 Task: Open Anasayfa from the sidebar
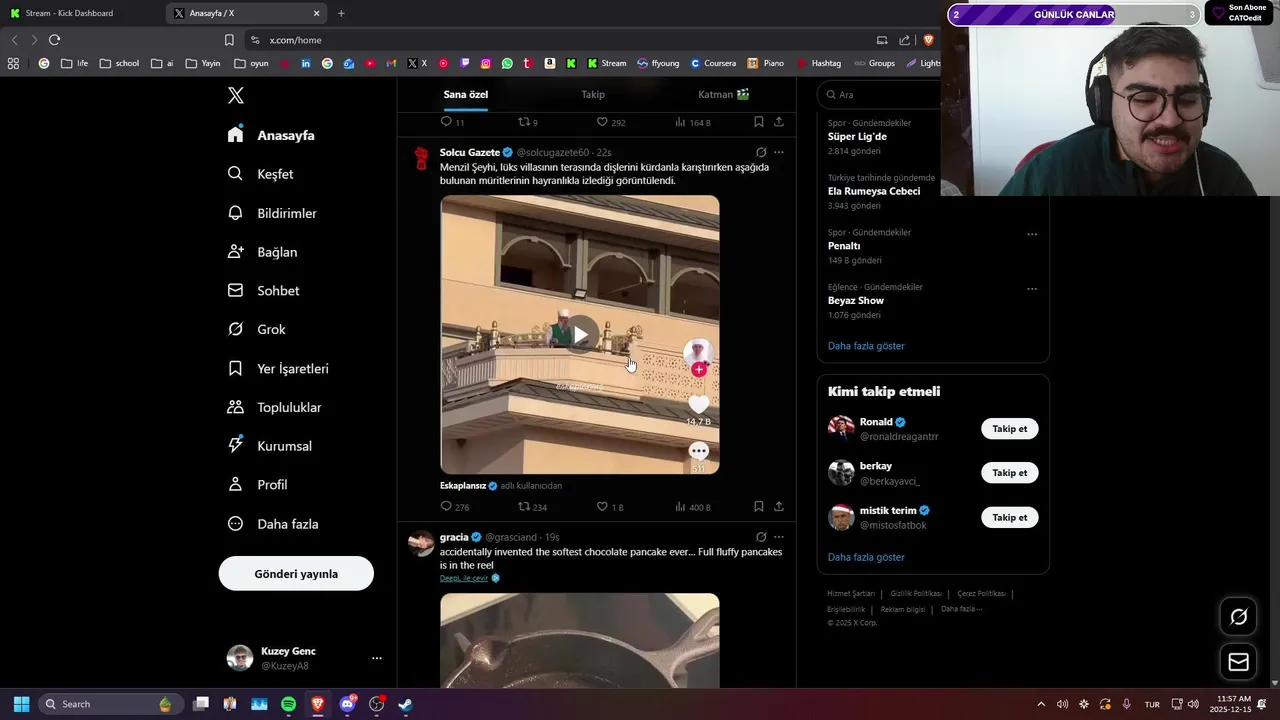[271, 135]
